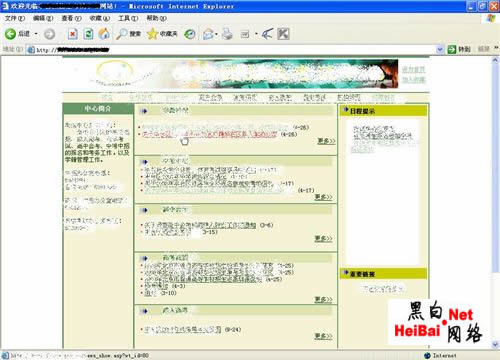Open the 文件(F) menu
This screenshot has width=500, height=360.
(15, 18)
